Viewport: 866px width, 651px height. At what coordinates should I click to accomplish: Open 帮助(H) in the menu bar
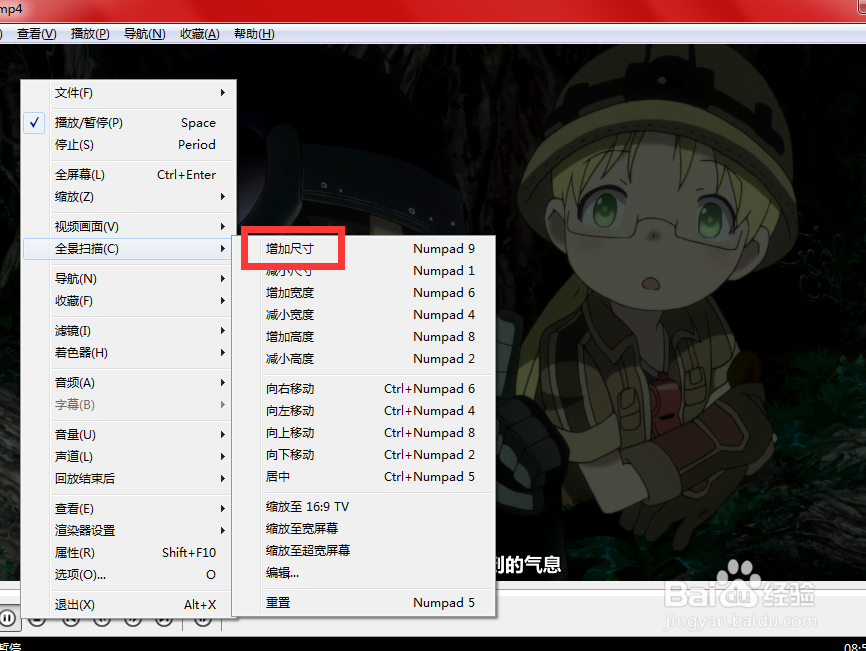(254, 34)
